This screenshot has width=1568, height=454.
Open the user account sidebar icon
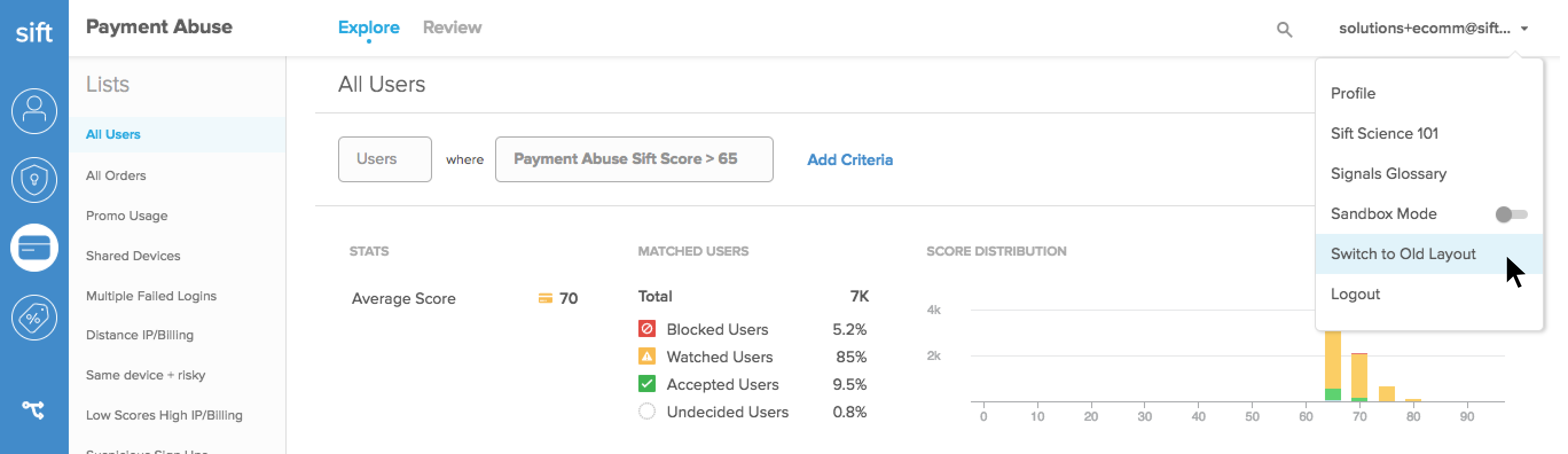point(34,111)
